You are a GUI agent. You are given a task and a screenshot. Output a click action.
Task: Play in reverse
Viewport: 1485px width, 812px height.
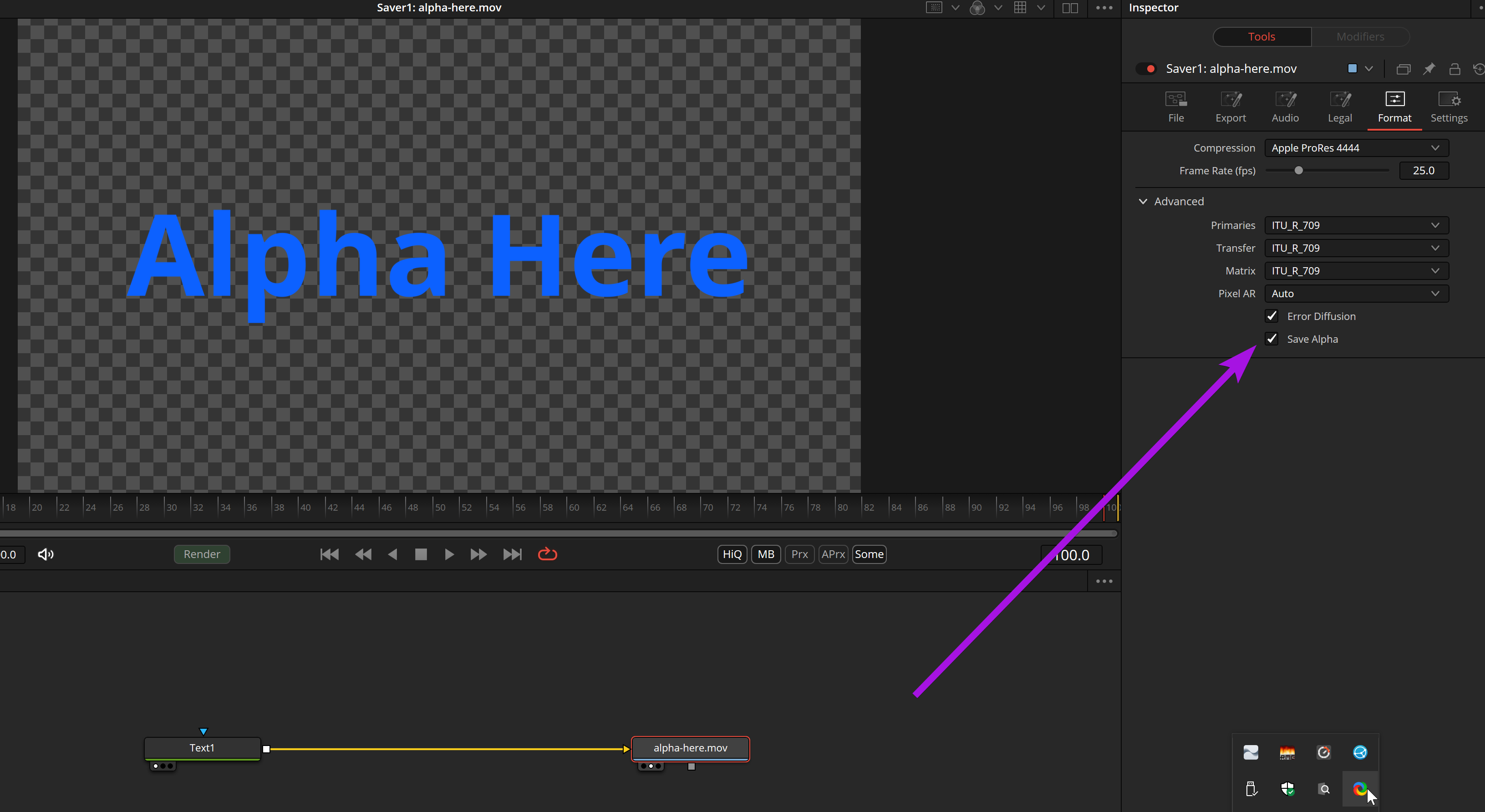[x=392, y=554]
